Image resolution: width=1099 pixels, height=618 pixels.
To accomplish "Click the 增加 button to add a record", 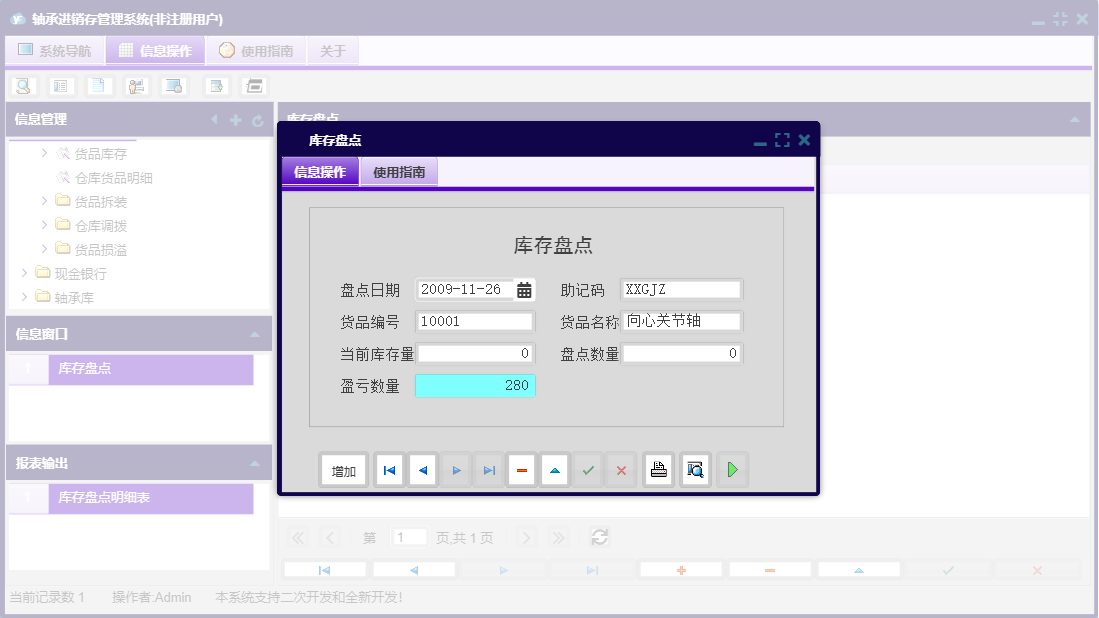I will [343, 469].
